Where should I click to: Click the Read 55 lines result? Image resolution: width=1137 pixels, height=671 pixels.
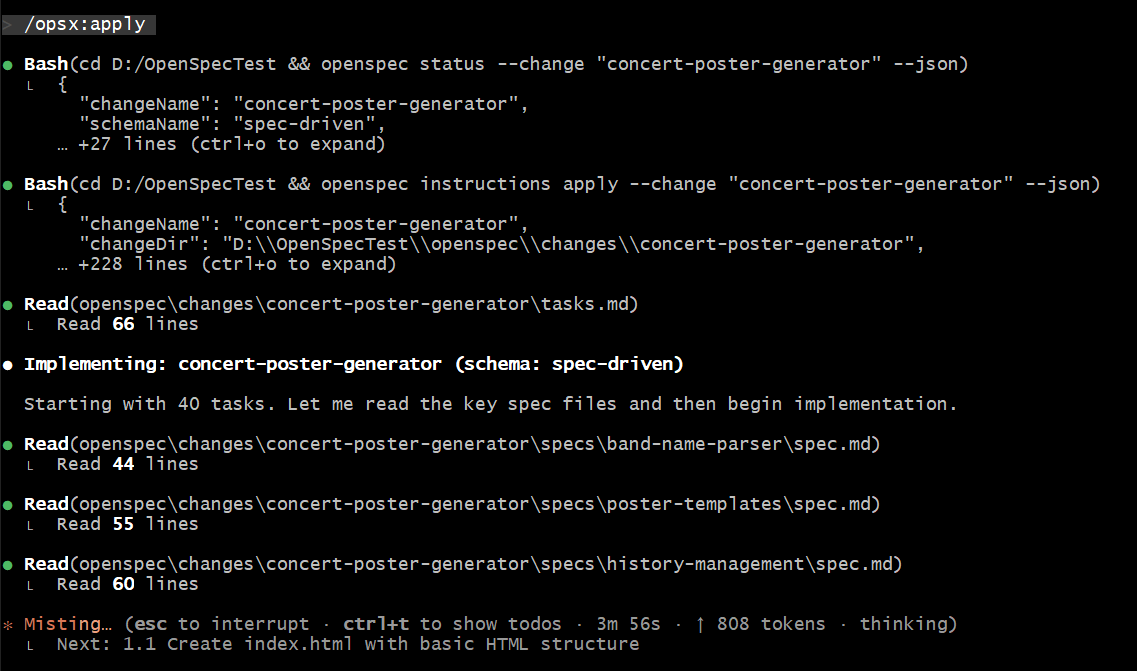[128, 524]
